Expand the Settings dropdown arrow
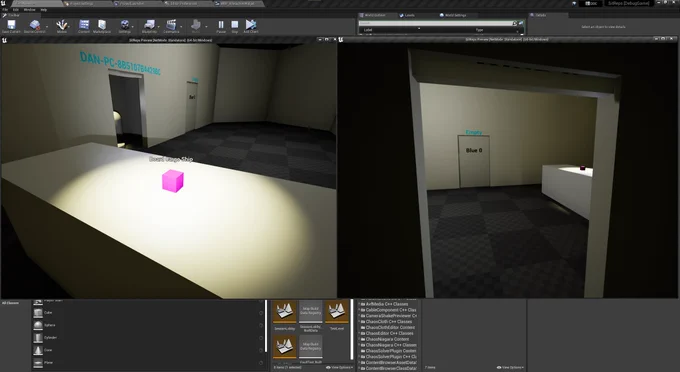Viewport: 680px width, 372px height. 133,26
